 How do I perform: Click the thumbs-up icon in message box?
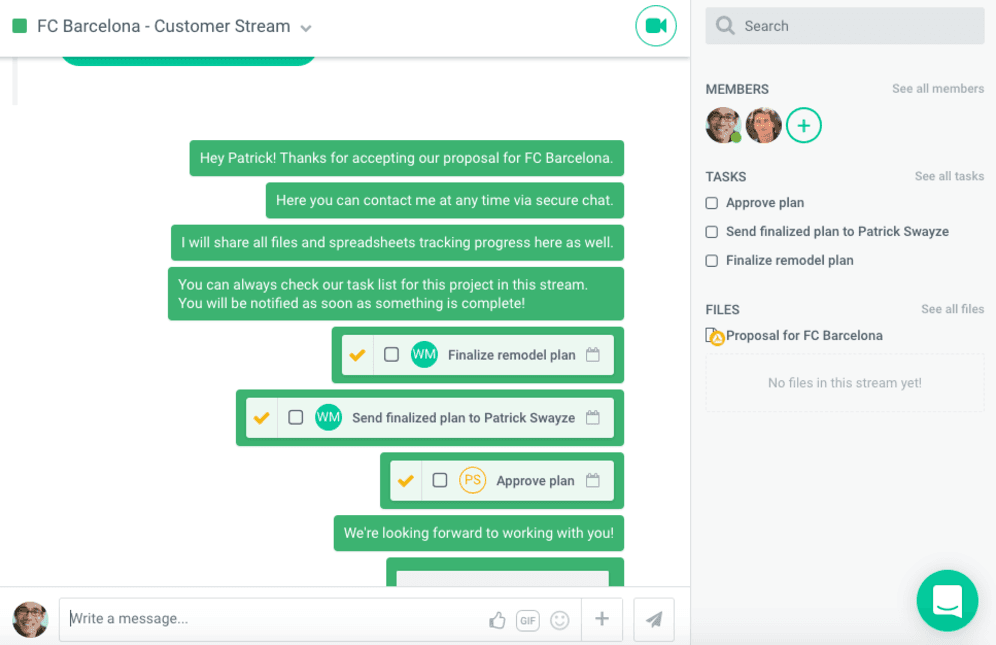pyautogui.click(x=497, y=620)
